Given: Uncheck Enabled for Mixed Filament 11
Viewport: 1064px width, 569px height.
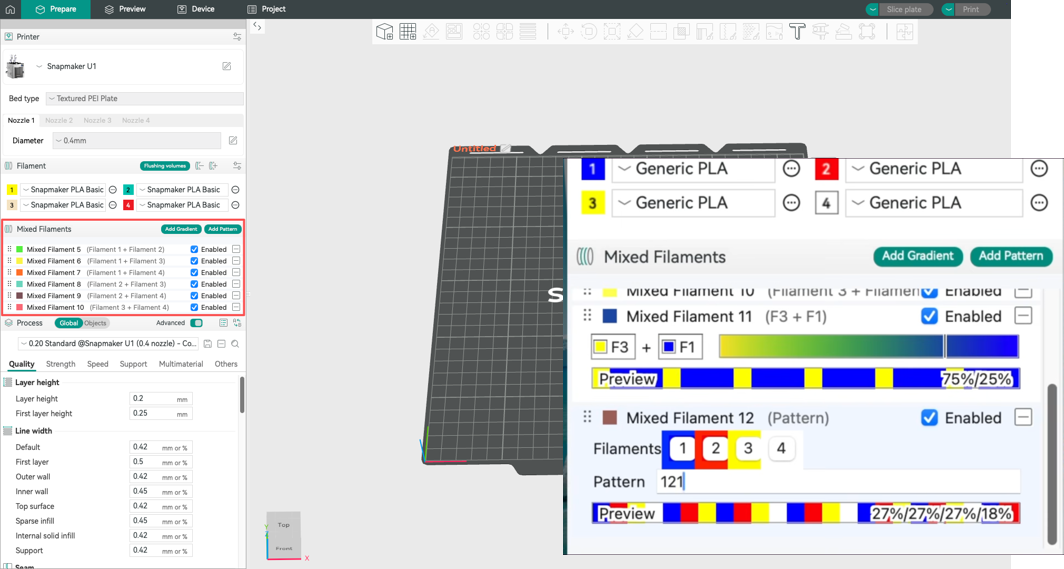Looking at the screenshot, I should click(x=930, y=316).
